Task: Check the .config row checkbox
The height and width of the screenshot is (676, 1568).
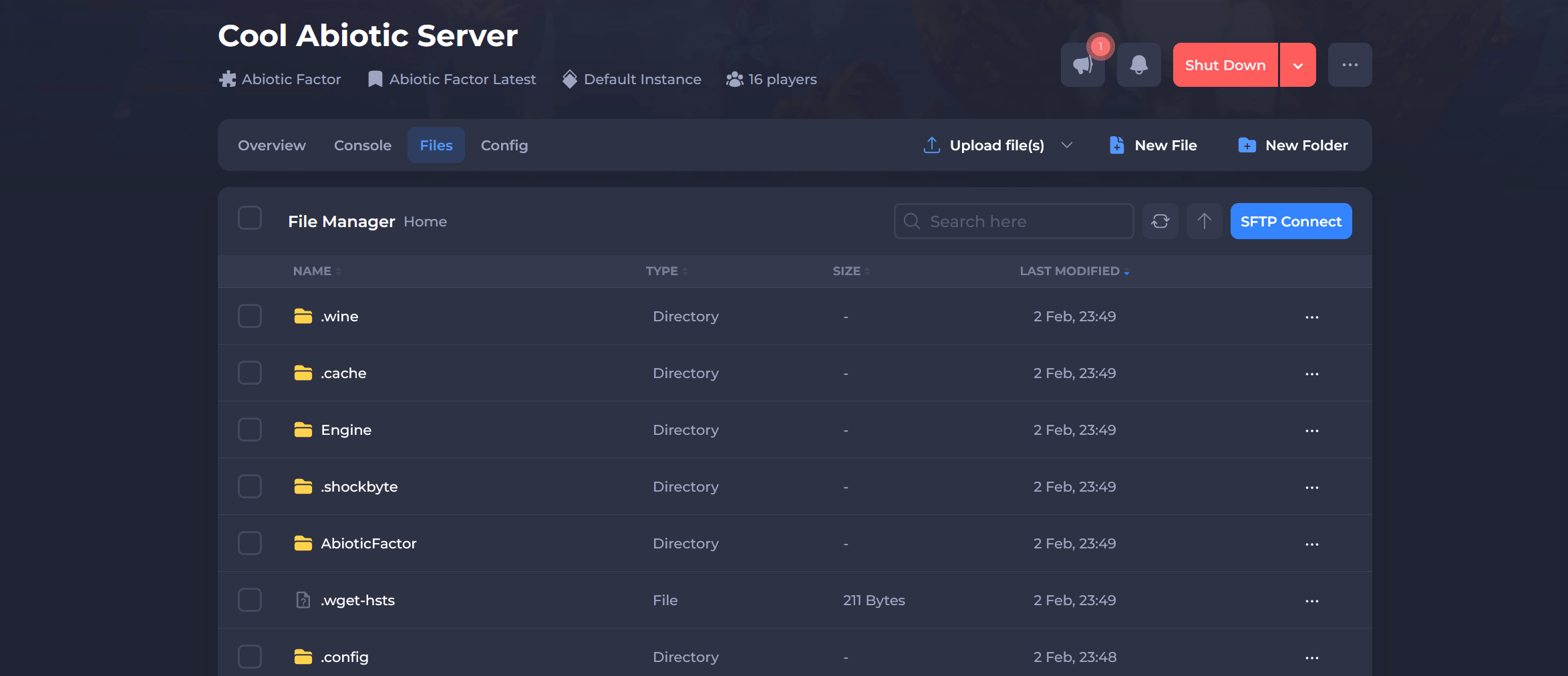Action: tap(250, 657)
